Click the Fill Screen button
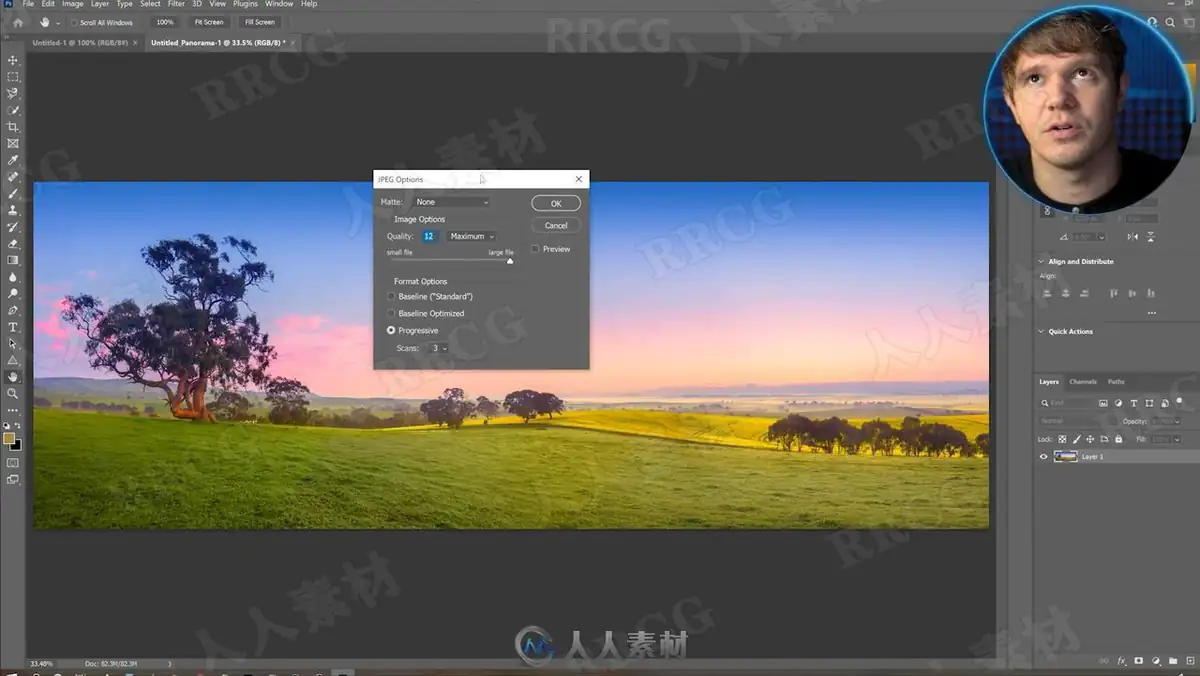Screen dimensions: 1200x676 pos(260,22)
